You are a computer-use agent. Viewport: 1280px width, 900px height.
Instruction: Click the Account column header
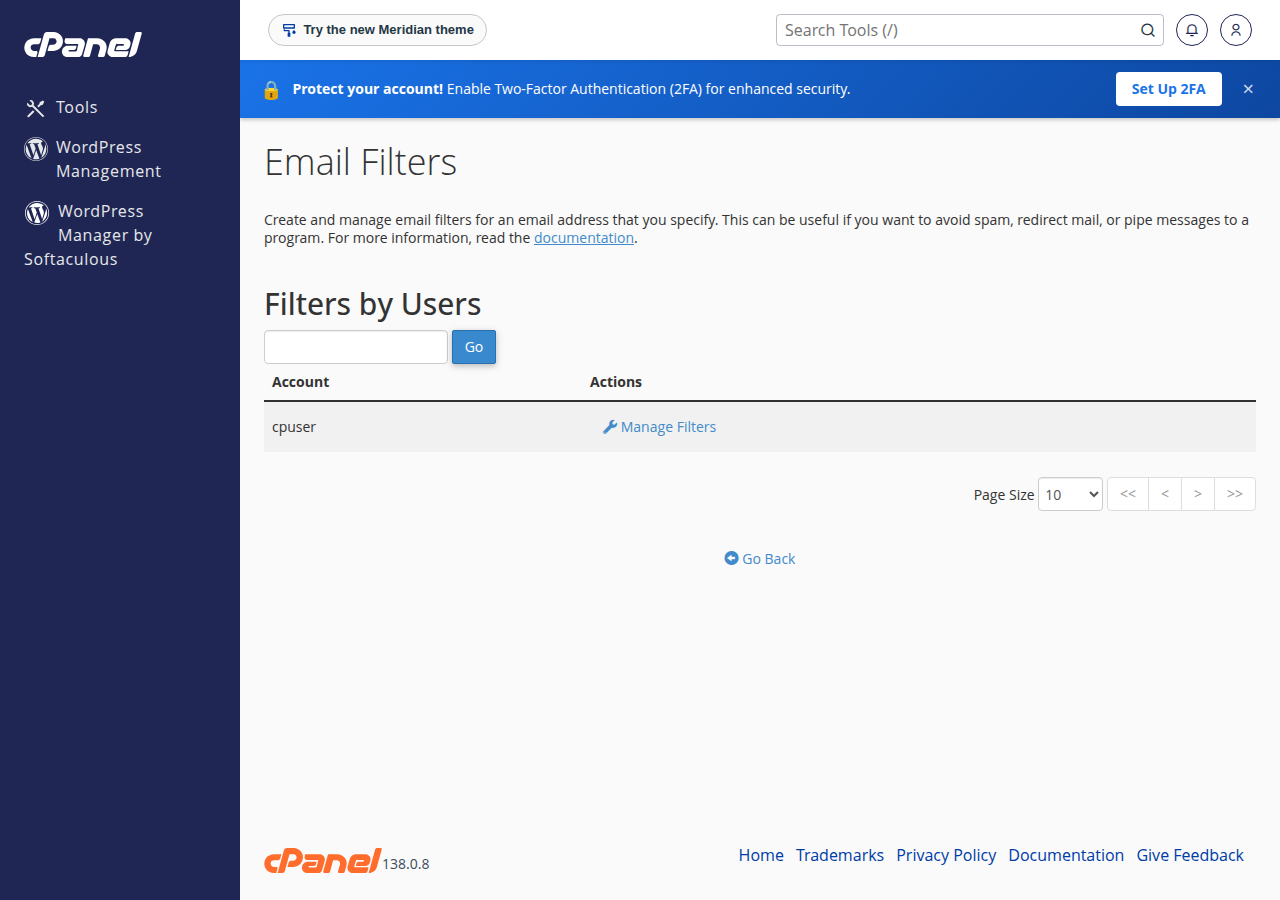coord(300,382)
